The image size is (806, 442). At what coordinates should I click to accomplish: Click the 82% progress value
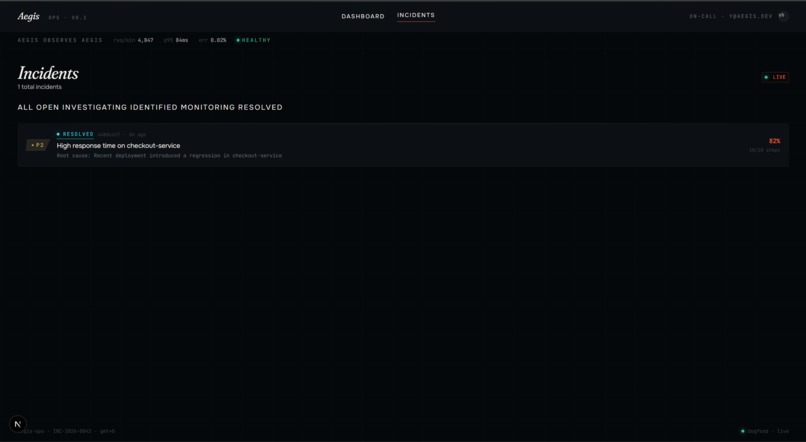(775, 141)
